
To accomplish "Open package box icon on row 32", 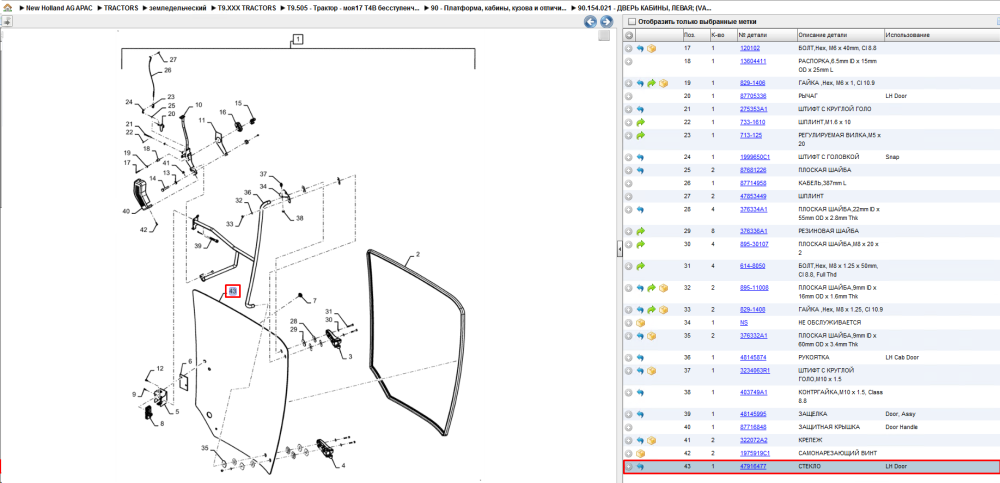I will (x=663, y=288).
